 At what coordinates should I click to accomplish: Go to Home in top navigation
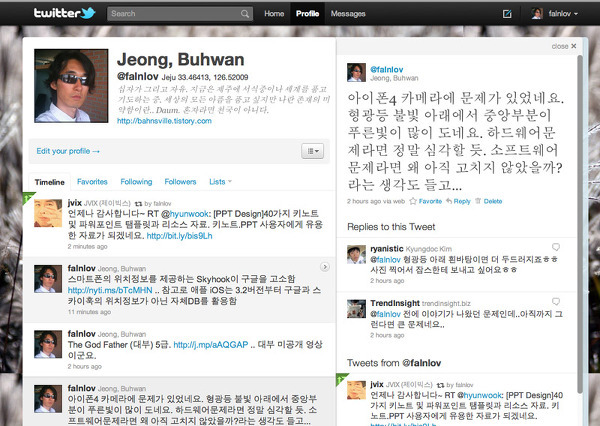(274, 14)
